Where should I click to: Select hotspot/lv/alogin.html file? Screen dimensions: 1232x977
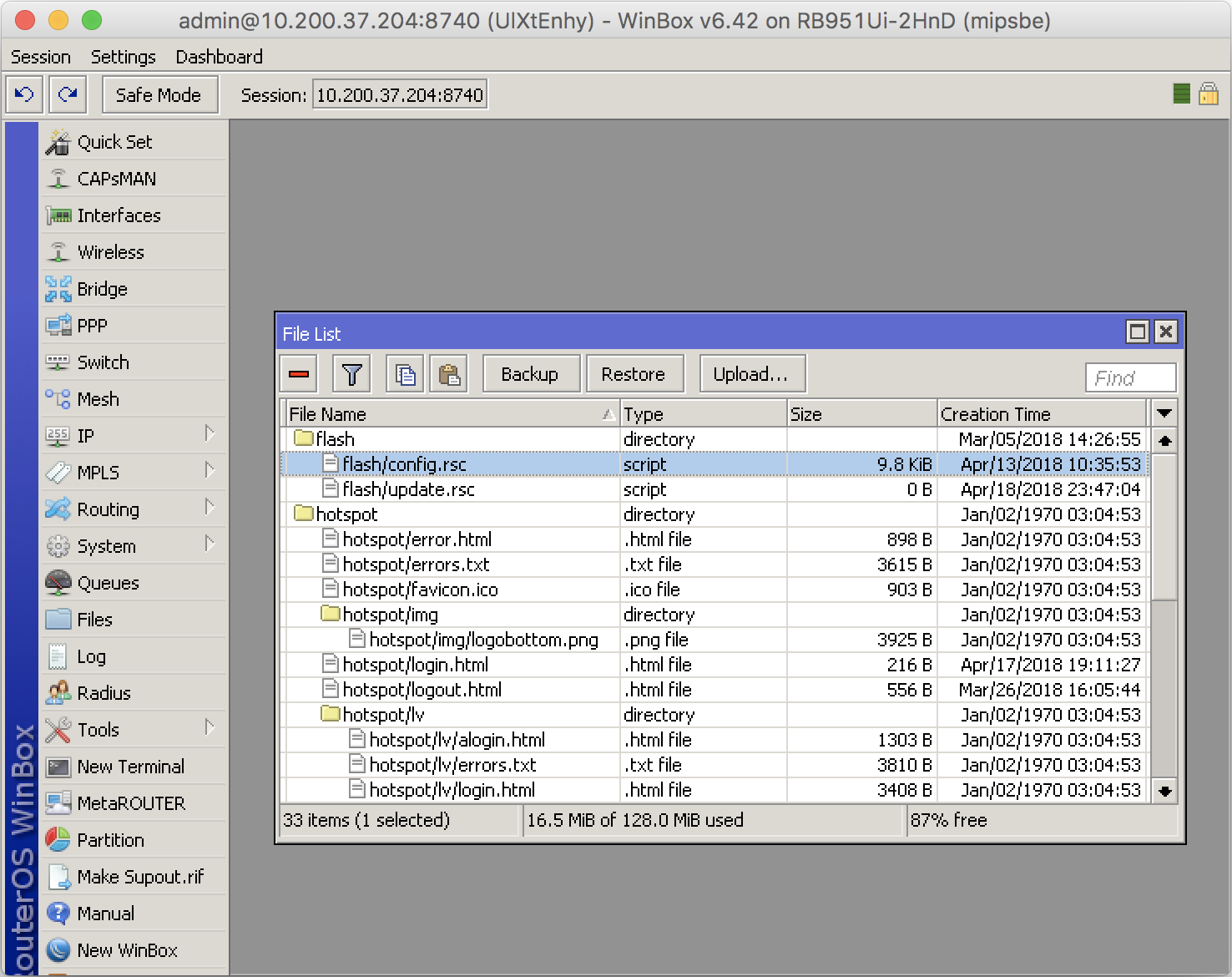click(716, 740)
